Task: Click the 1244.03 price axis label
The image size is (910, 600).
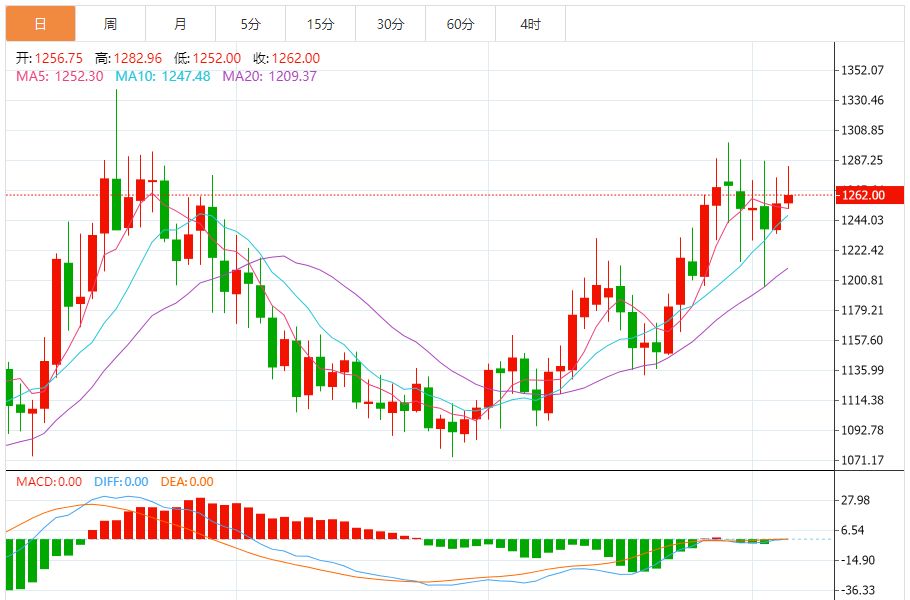Action: [x=862, y=220]
